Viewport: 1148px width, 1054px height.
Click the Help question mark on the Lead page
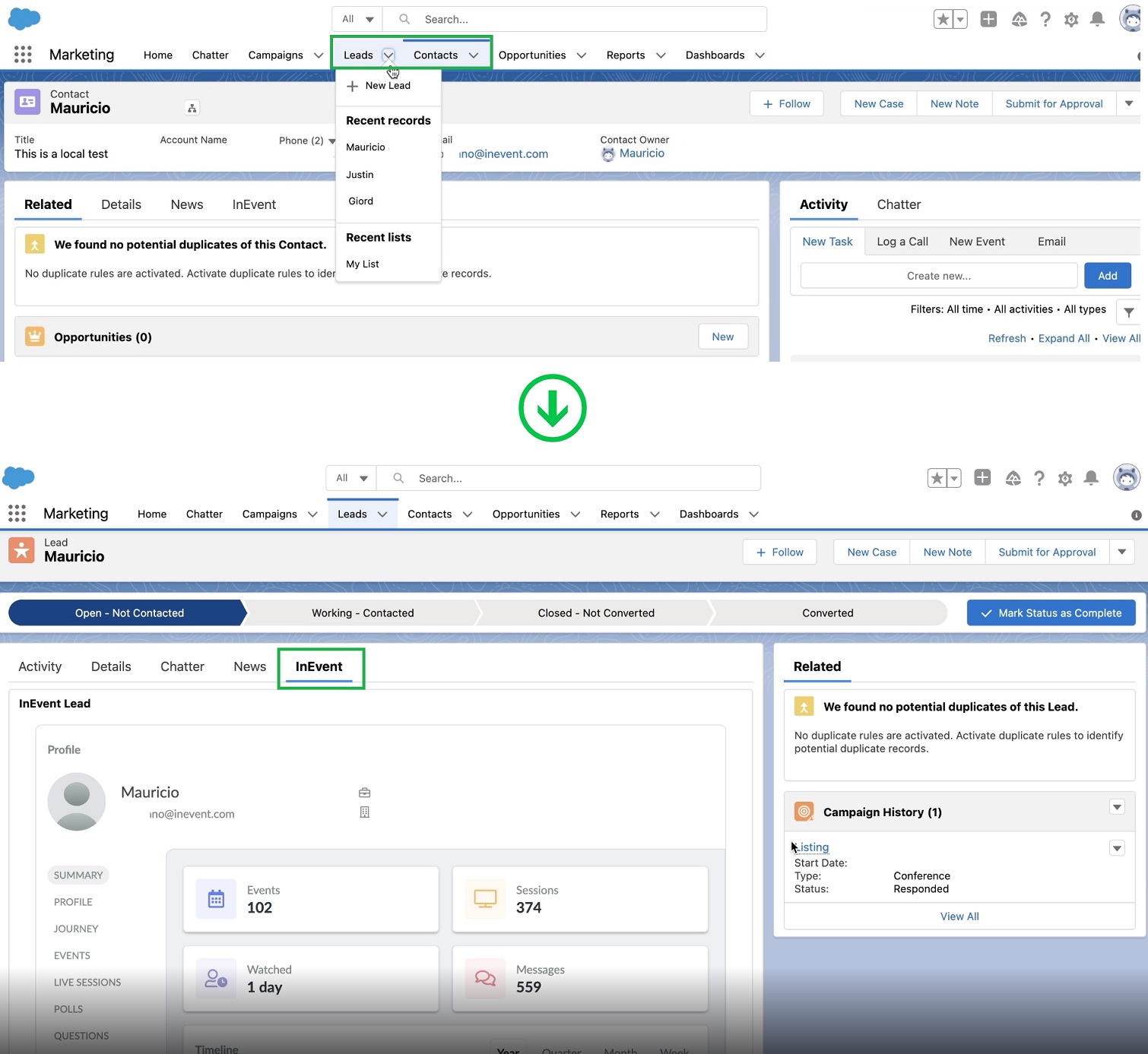click(x=1039, y=477)
